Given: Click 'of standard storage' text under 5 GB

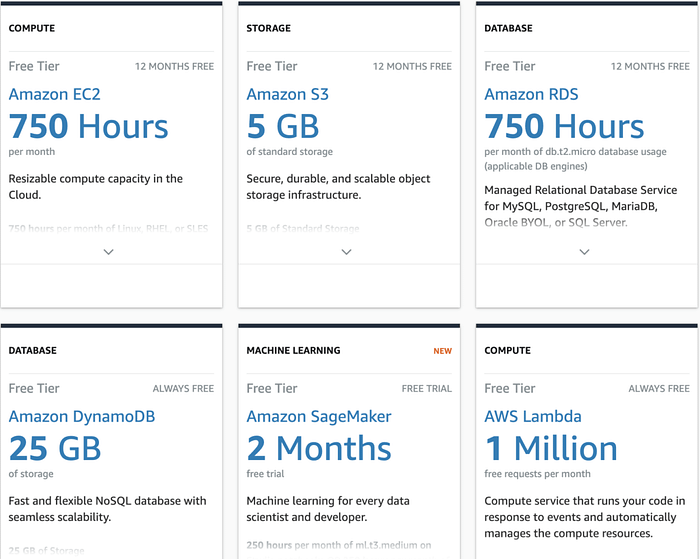Looking at the screenshot, I should [x=289, y=152].
